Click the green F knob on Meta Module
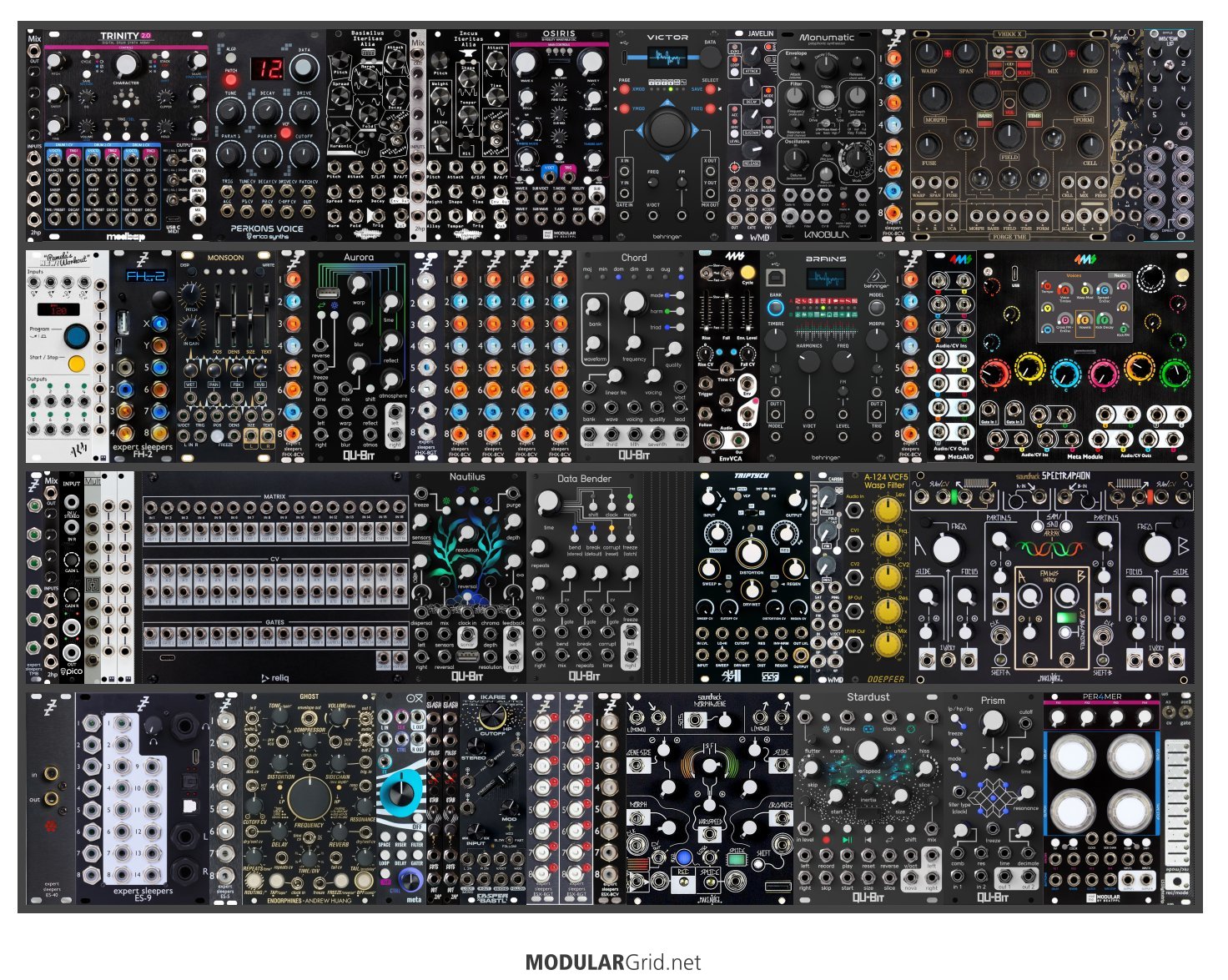The image size is (1228, 980). 1175,373
